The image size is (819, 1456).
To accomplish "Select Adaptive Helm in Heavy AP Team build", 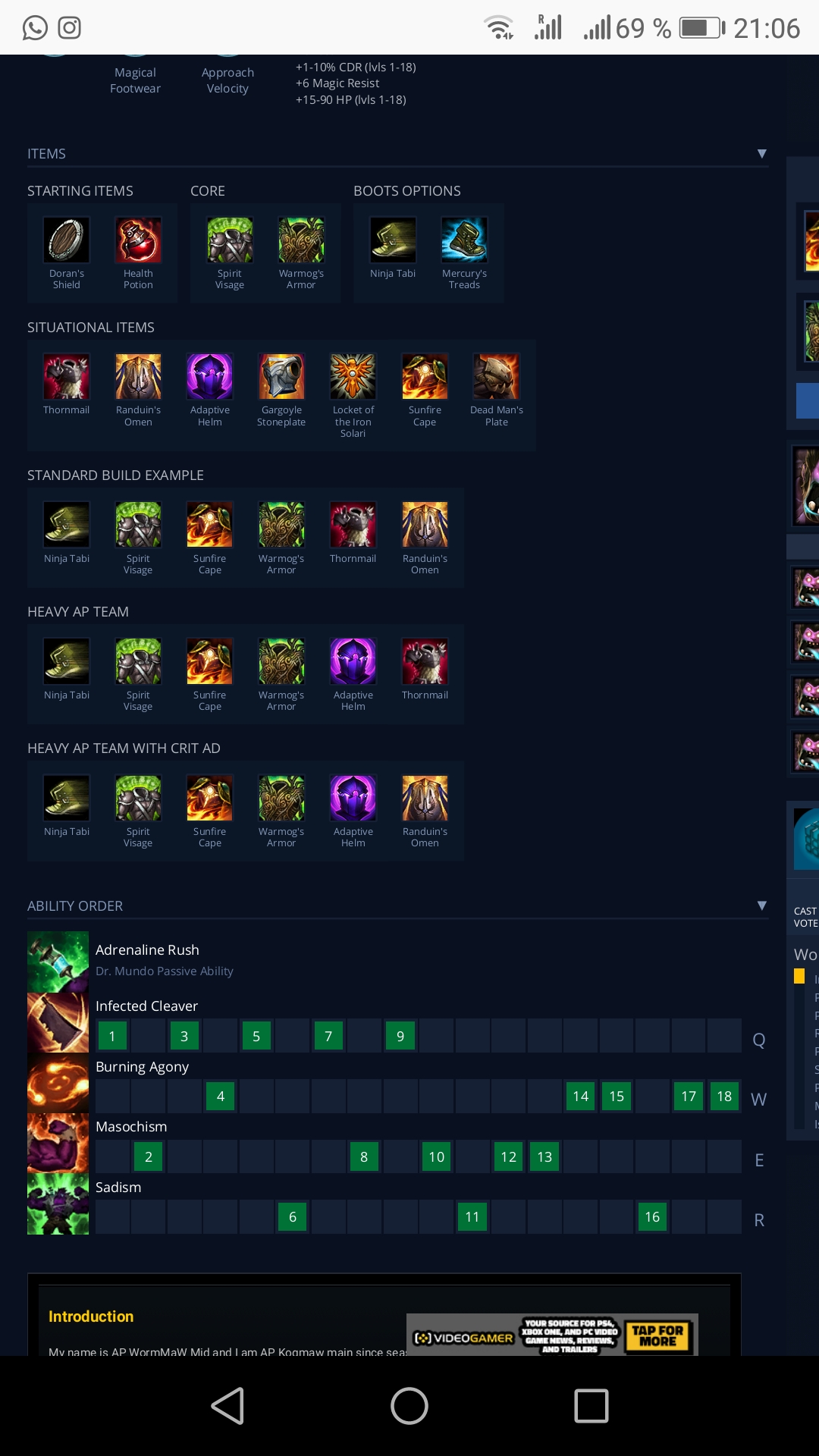I will click(x=353, y=661).
